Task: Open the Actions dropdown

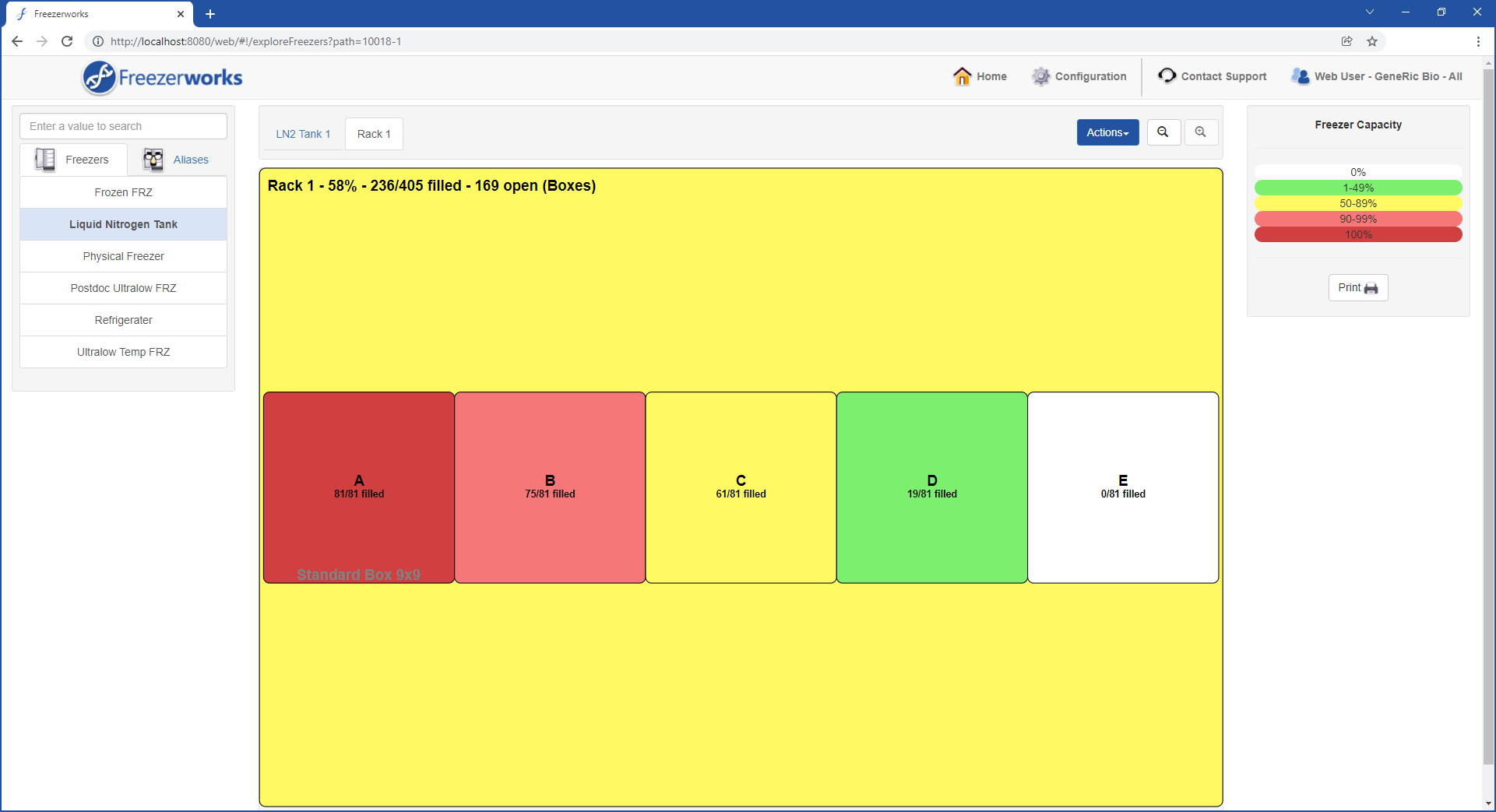Action: 1107,132
